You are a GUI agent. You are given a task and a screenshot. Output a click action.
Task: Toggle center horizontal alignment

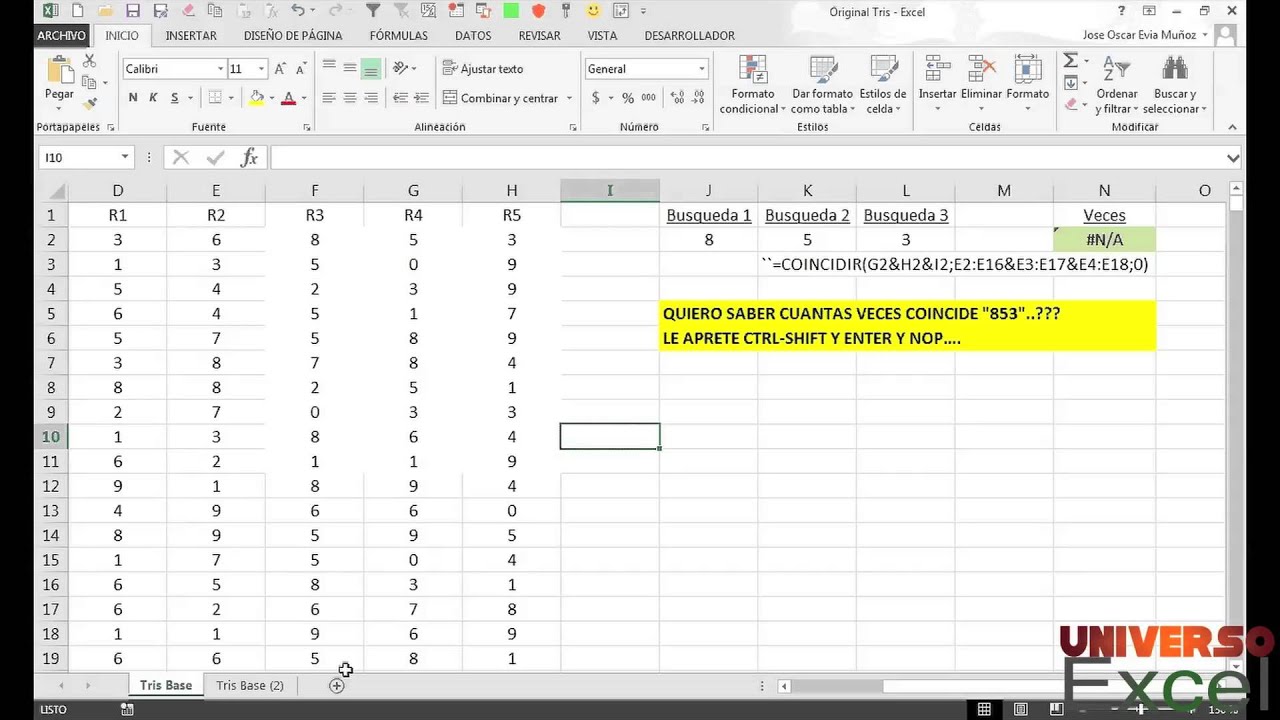pyautogui.click(x=350, y=98)
